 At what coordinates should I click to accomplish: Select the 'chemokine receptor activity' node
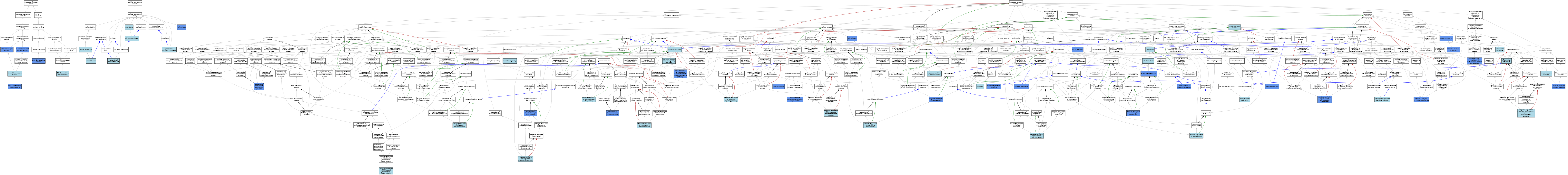pos(15,73)
